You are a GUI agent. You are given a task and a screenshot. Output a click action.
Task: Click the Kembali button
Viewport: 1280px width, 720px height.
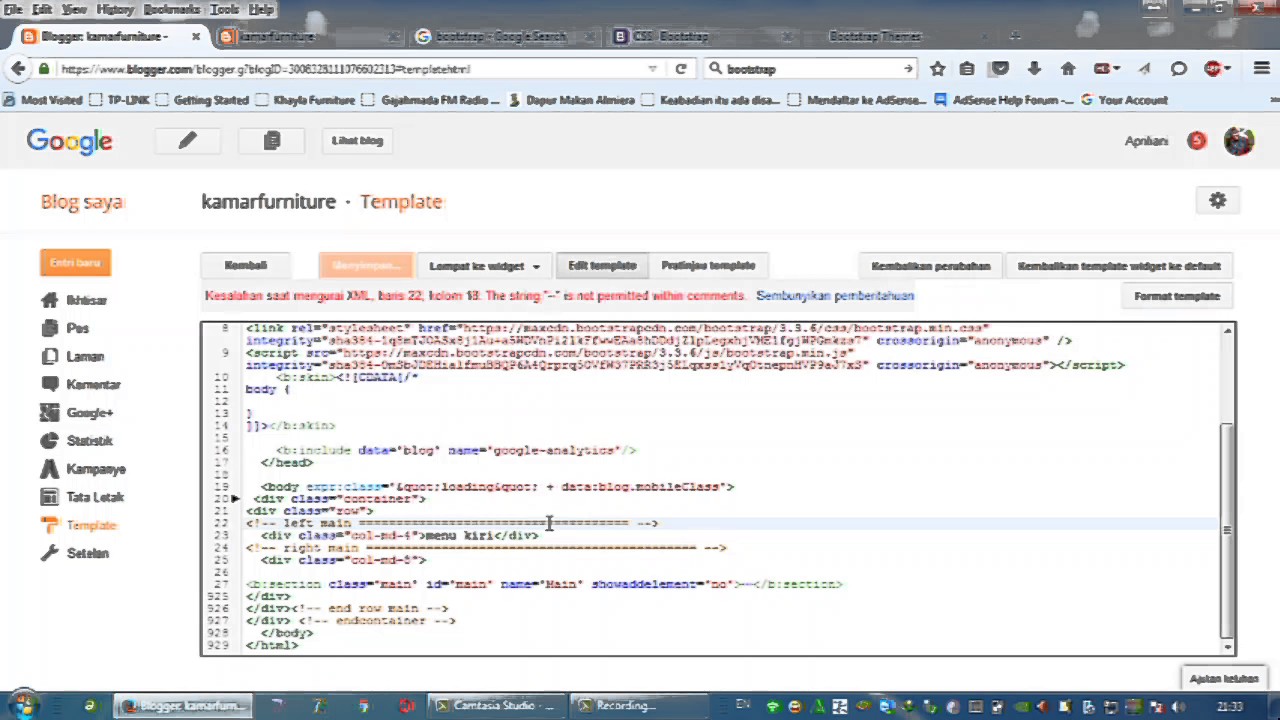coord(245,266)
